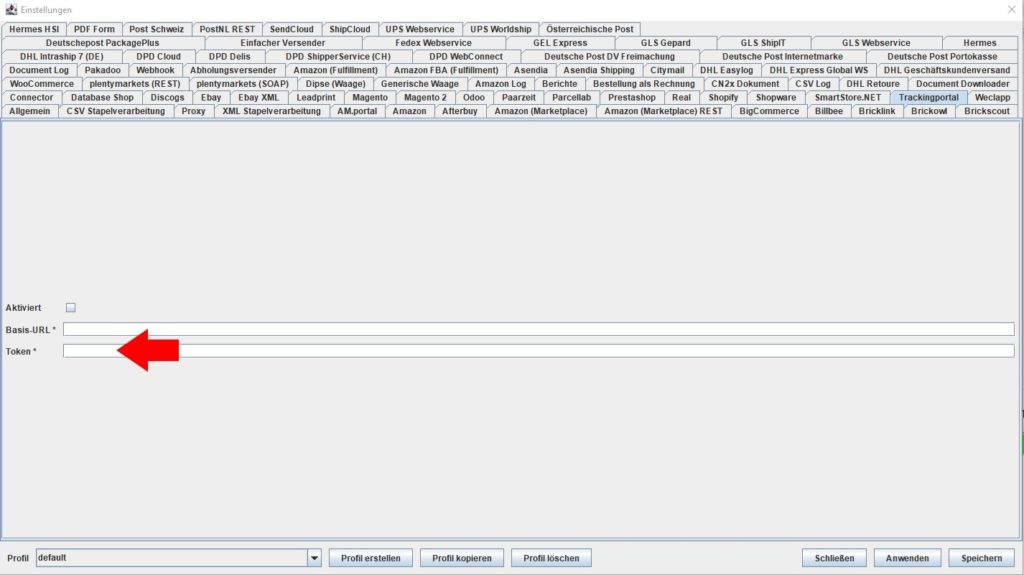The height and width of the screenshot is (575, 1024).
Task: Click the Einstellungen window app icon
Action: [x=11, y=9]
